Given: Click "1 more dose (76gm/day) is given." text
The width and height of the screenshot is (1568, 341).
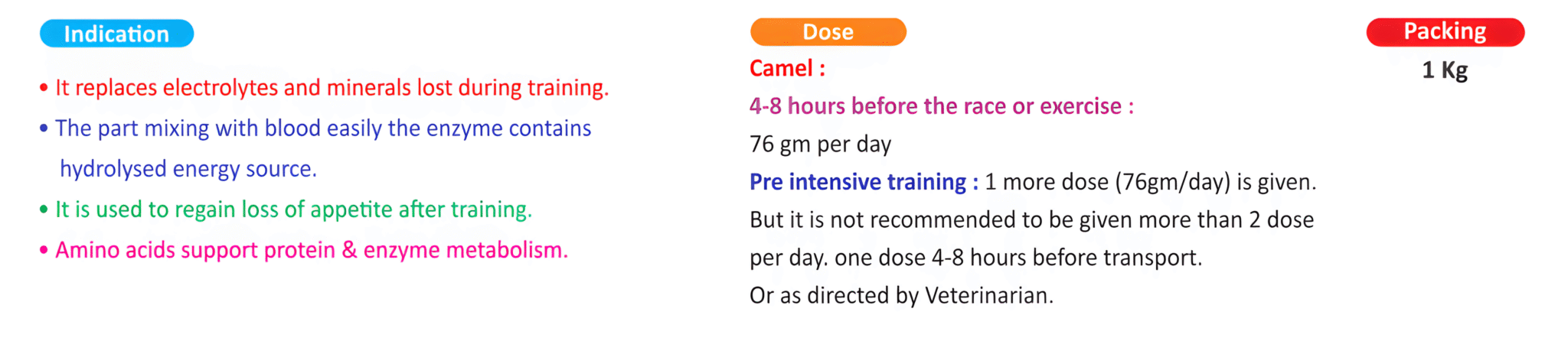Looking at the screenshot, I should 1150,182.
